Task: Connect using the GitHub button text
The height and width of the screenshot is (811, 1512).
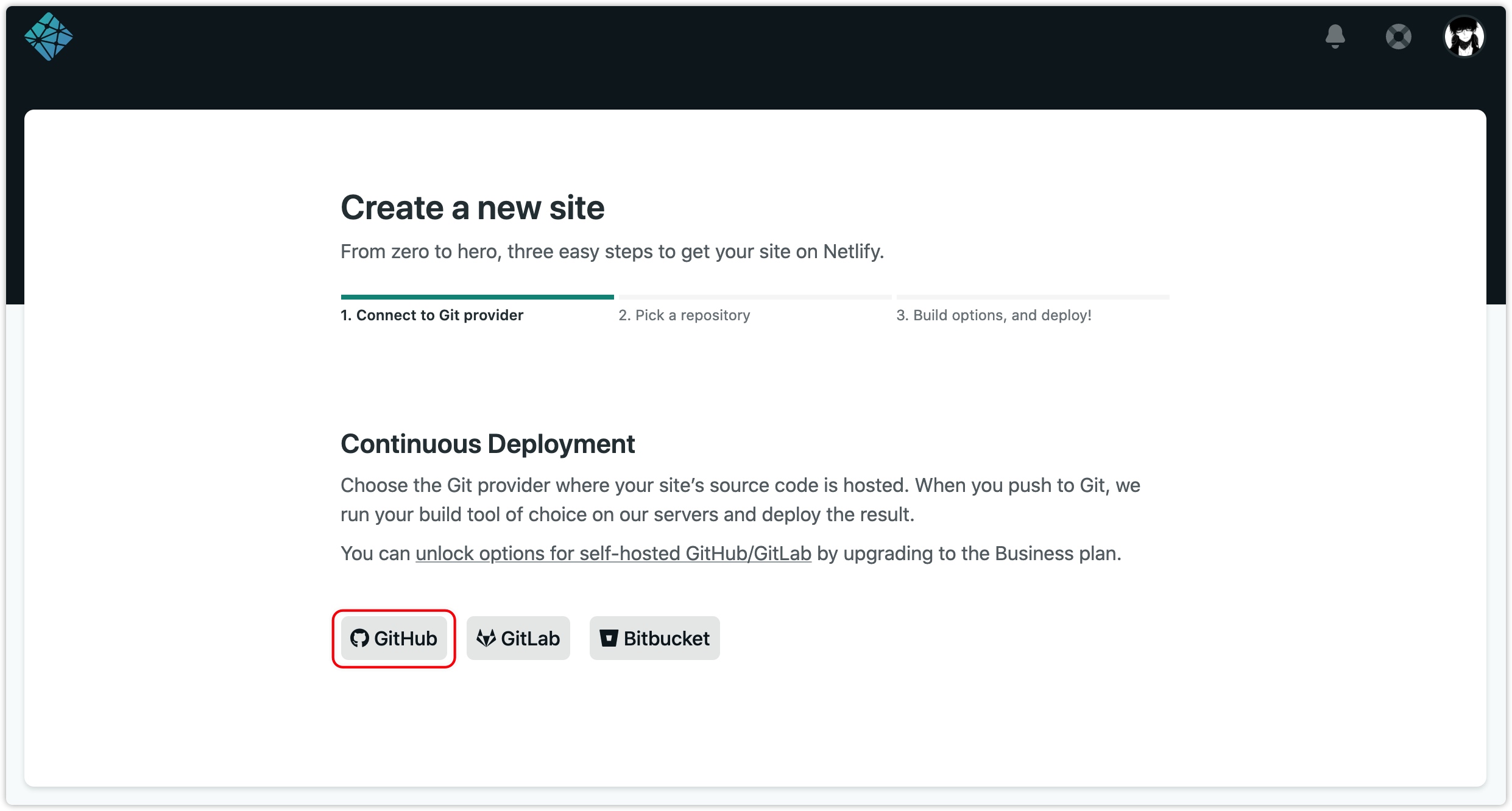Action: click(406, 638)
